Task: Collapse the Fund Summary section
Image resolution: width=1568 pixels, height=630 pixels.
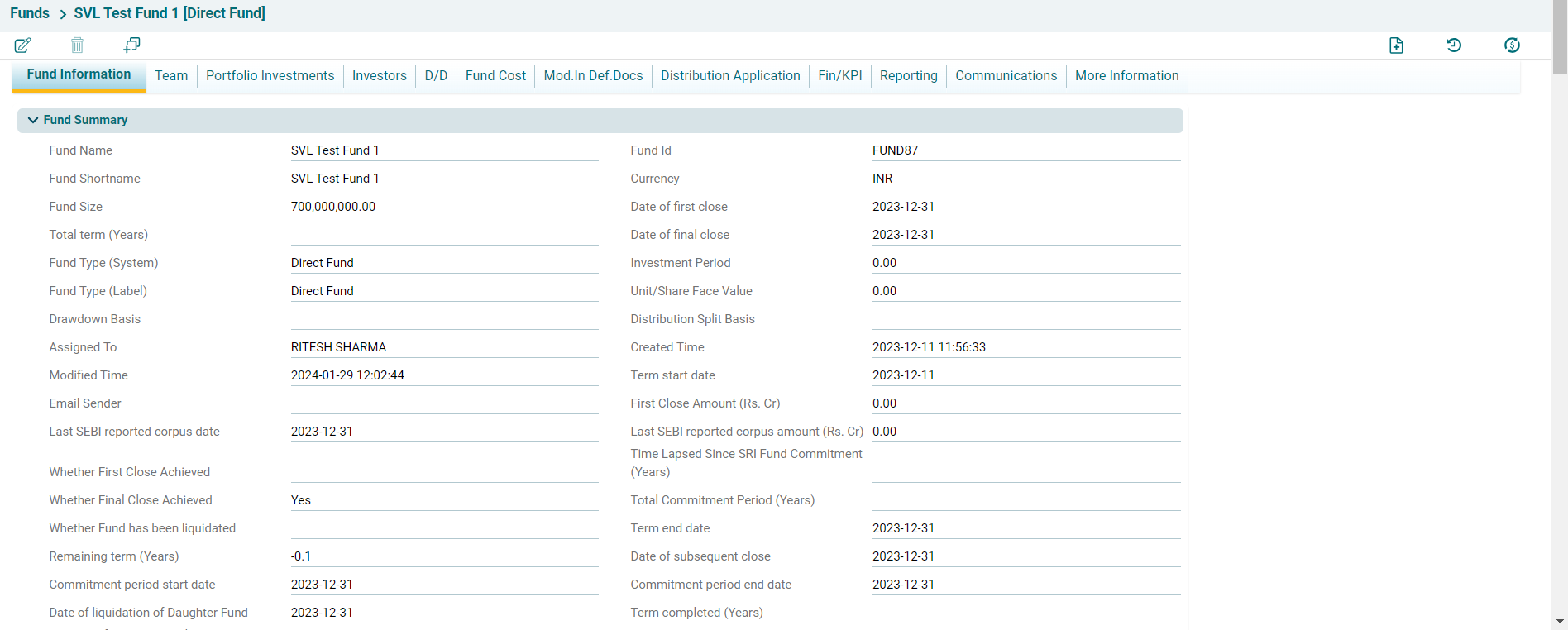Action: point(33,120)
